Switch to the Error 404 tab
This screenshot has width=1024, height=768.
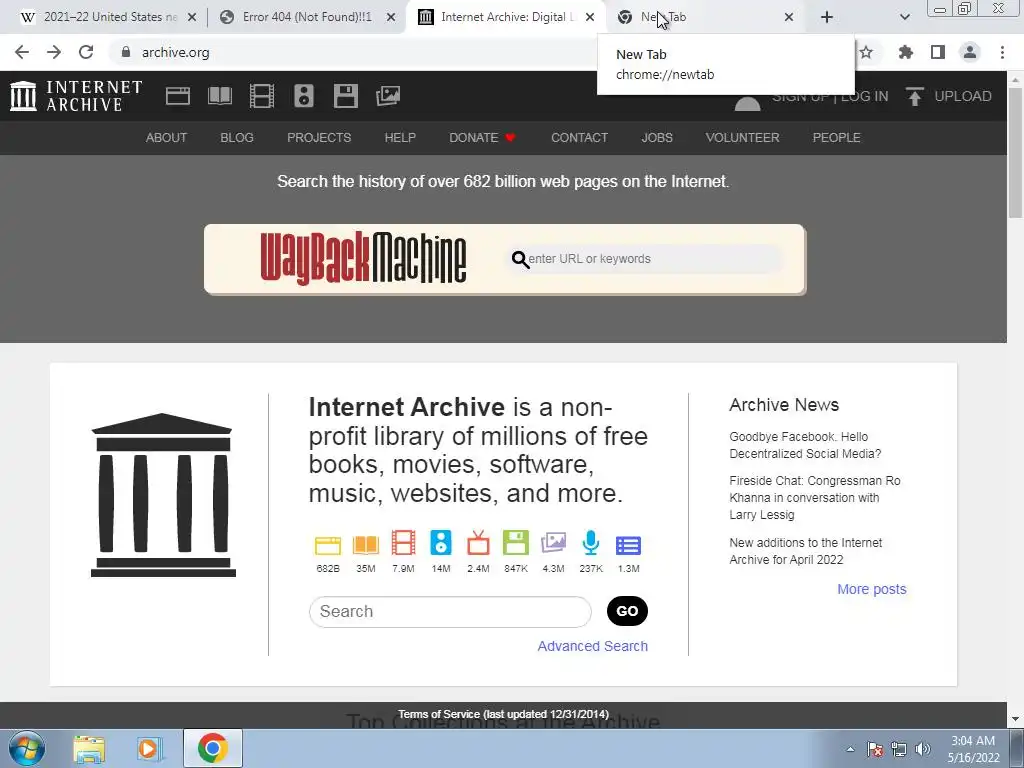pos(307,17)
